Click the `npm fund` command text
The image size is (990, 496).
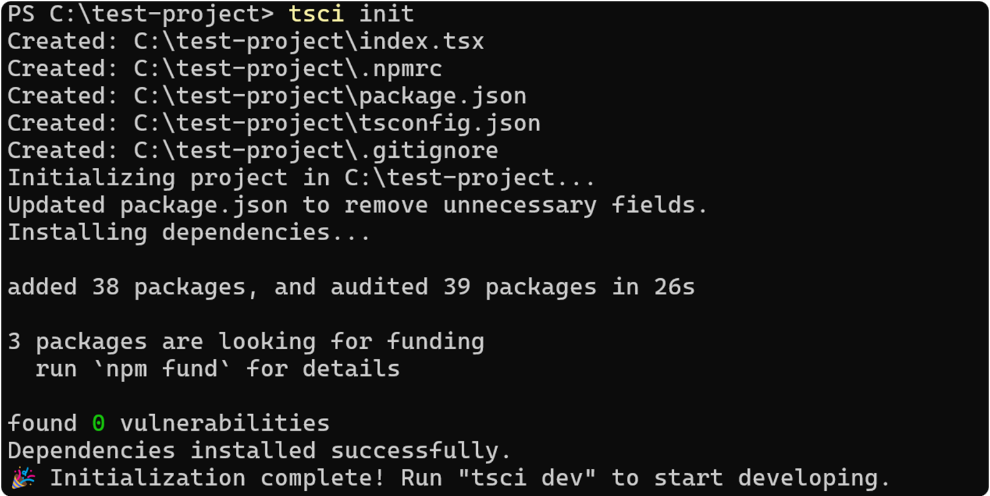[x=161, y=369]
